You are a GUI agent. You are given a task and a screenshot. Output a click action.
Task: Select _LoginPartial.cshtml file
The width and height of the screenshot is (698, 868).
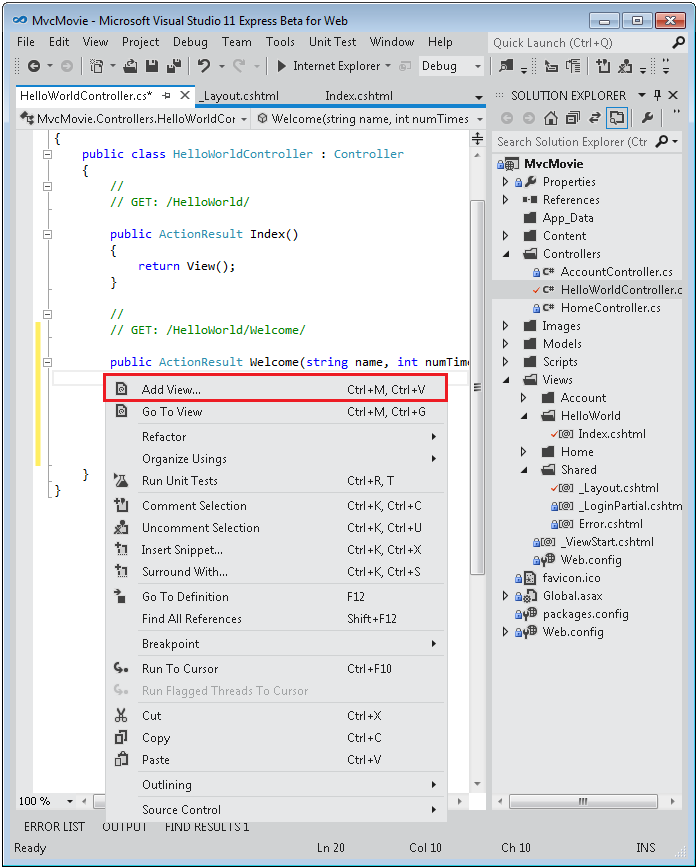click(630, 506)
